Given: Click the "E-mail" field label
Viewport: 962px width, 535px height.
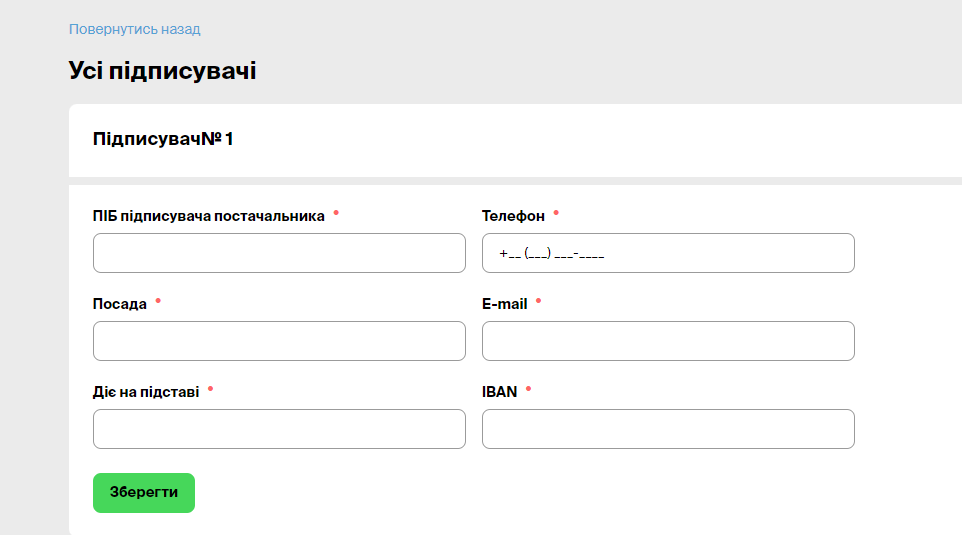Looking at the screenshot, I should click(504, 304).
